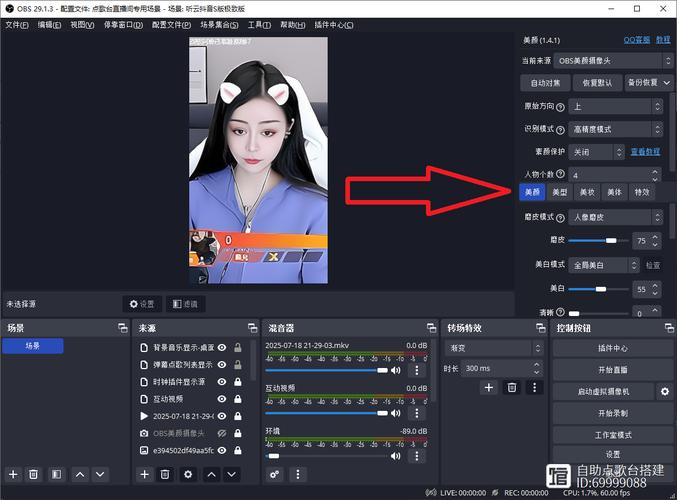Screen dimensions: 677x500
Task: Adjust the 美白 slider
Action: 598,289
